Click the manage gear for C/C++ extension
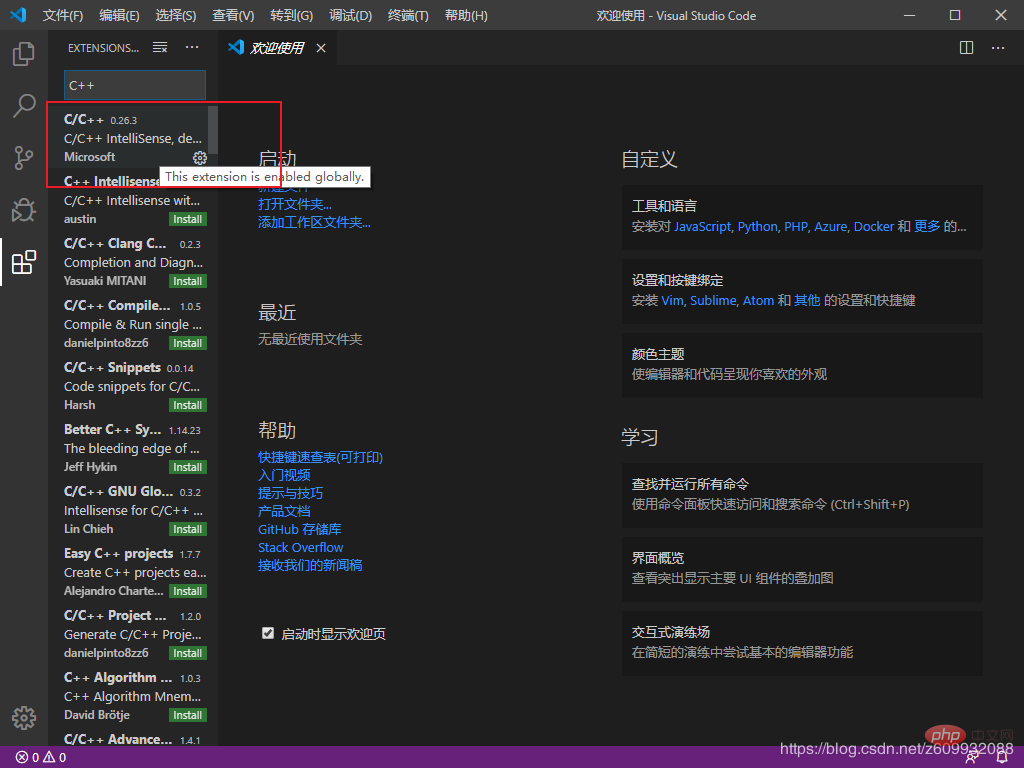1024x768 pixels. click(x=200, y=157)
